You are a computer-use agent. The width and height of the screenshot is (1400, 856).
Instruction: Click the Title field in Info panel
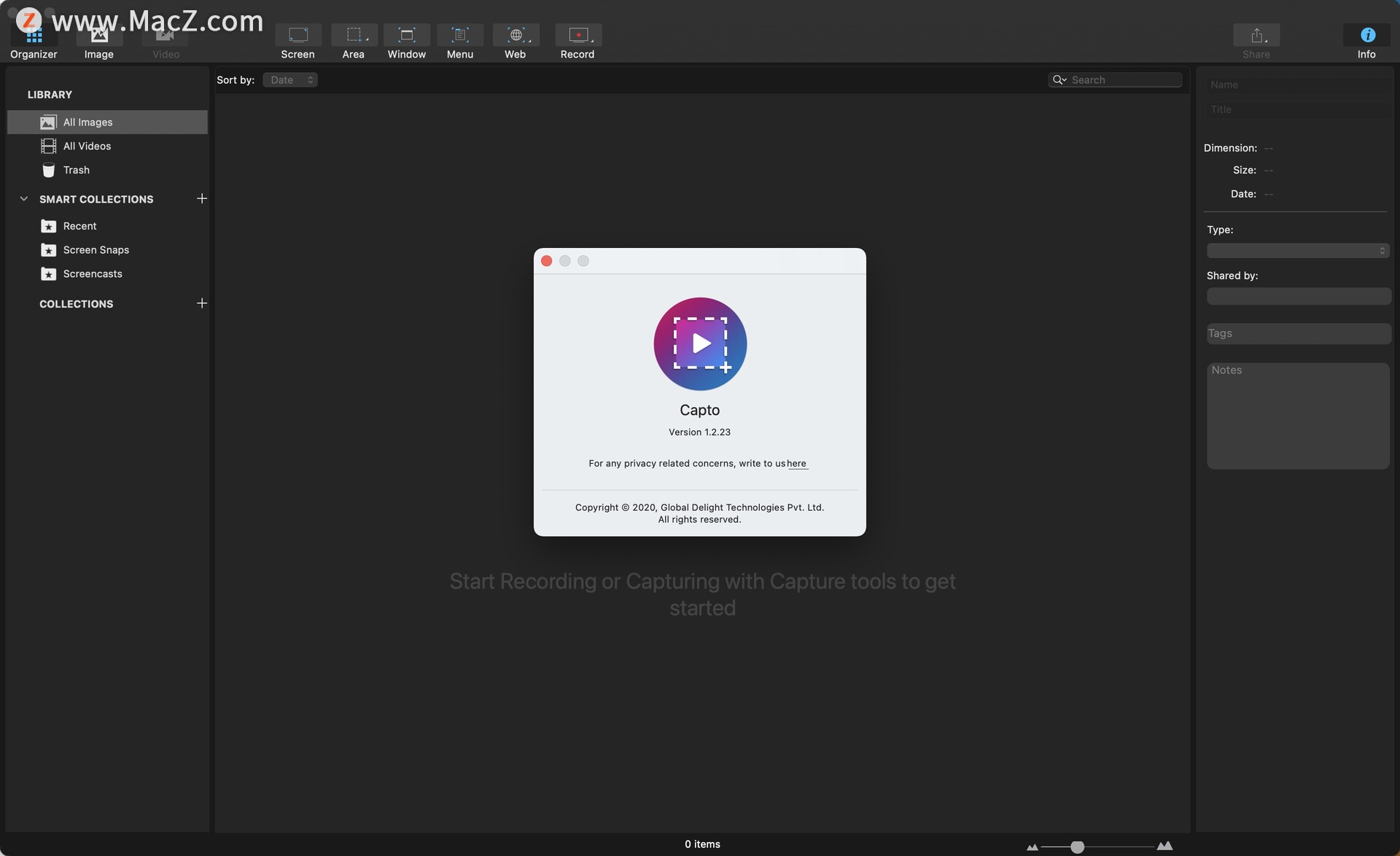coord(1298,109)
